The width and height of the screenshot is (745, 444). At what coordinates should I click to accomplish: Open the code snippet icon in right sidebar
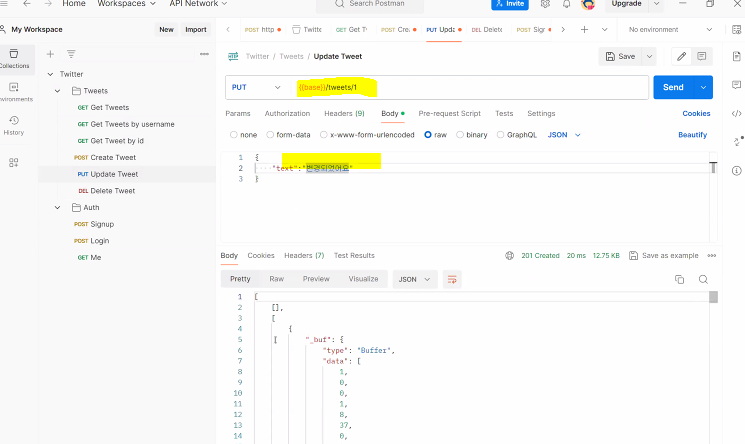736,113
